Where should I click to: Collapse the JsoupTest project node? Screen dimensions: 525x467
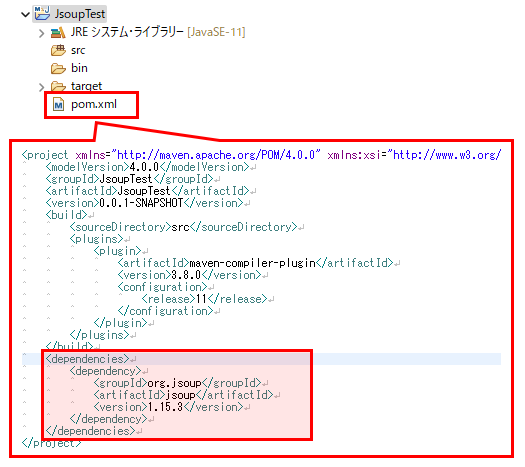pyautogui.click(x=25, y=14)
